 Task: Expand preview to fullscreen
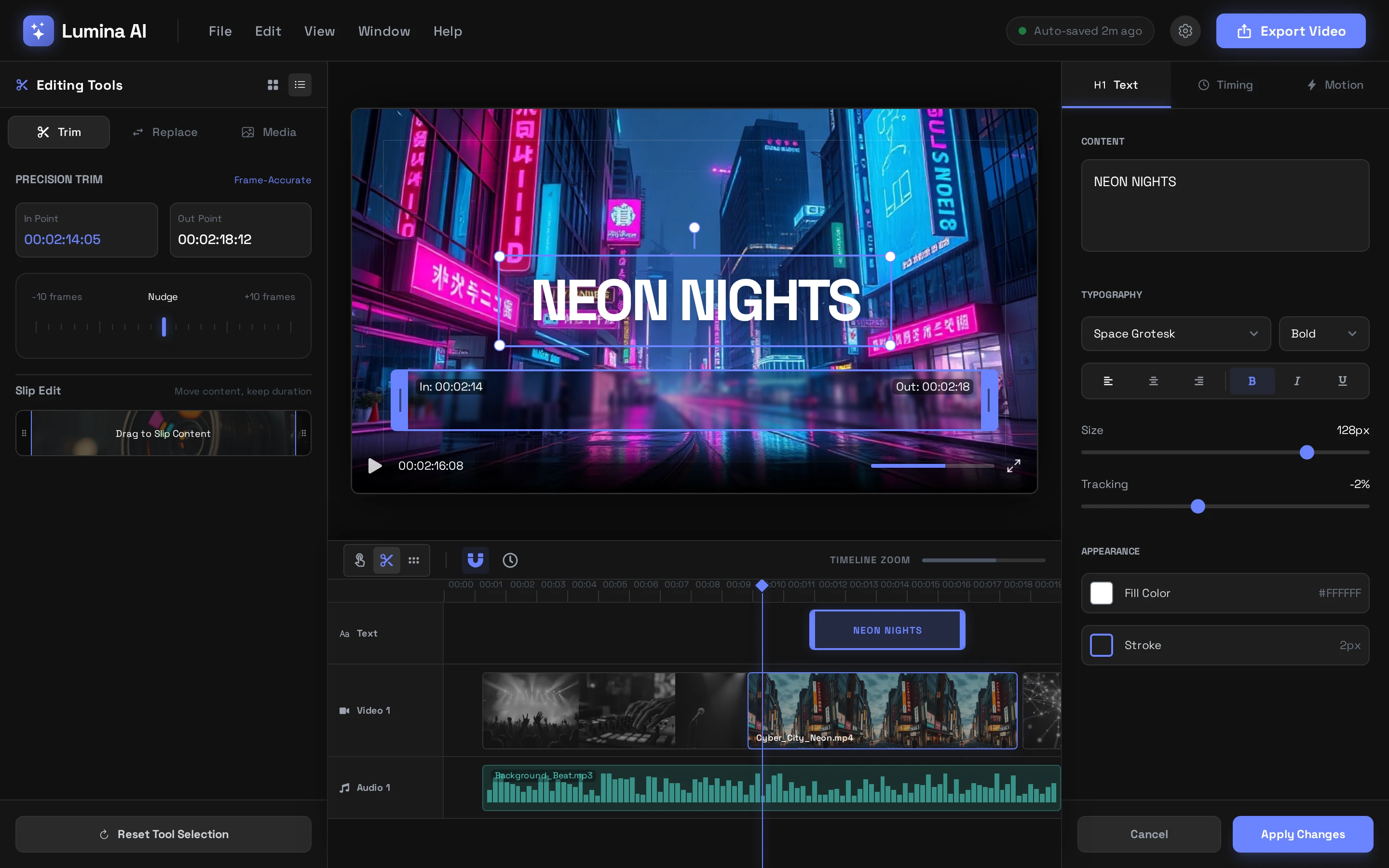tap(1014, 465)
